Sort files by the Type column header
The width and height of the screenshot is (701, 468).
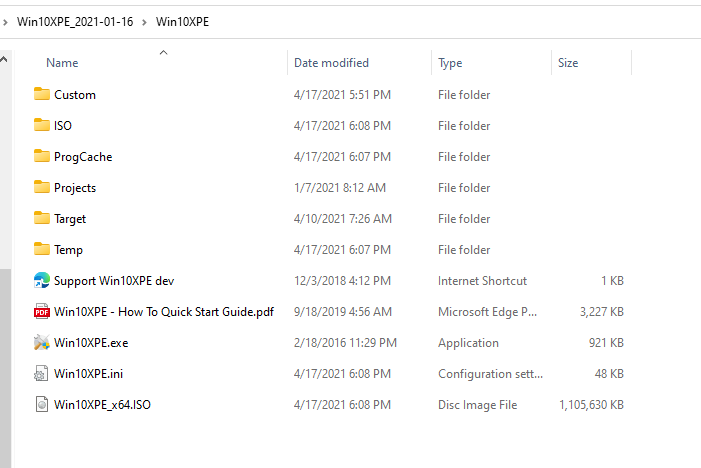[450, 63]
